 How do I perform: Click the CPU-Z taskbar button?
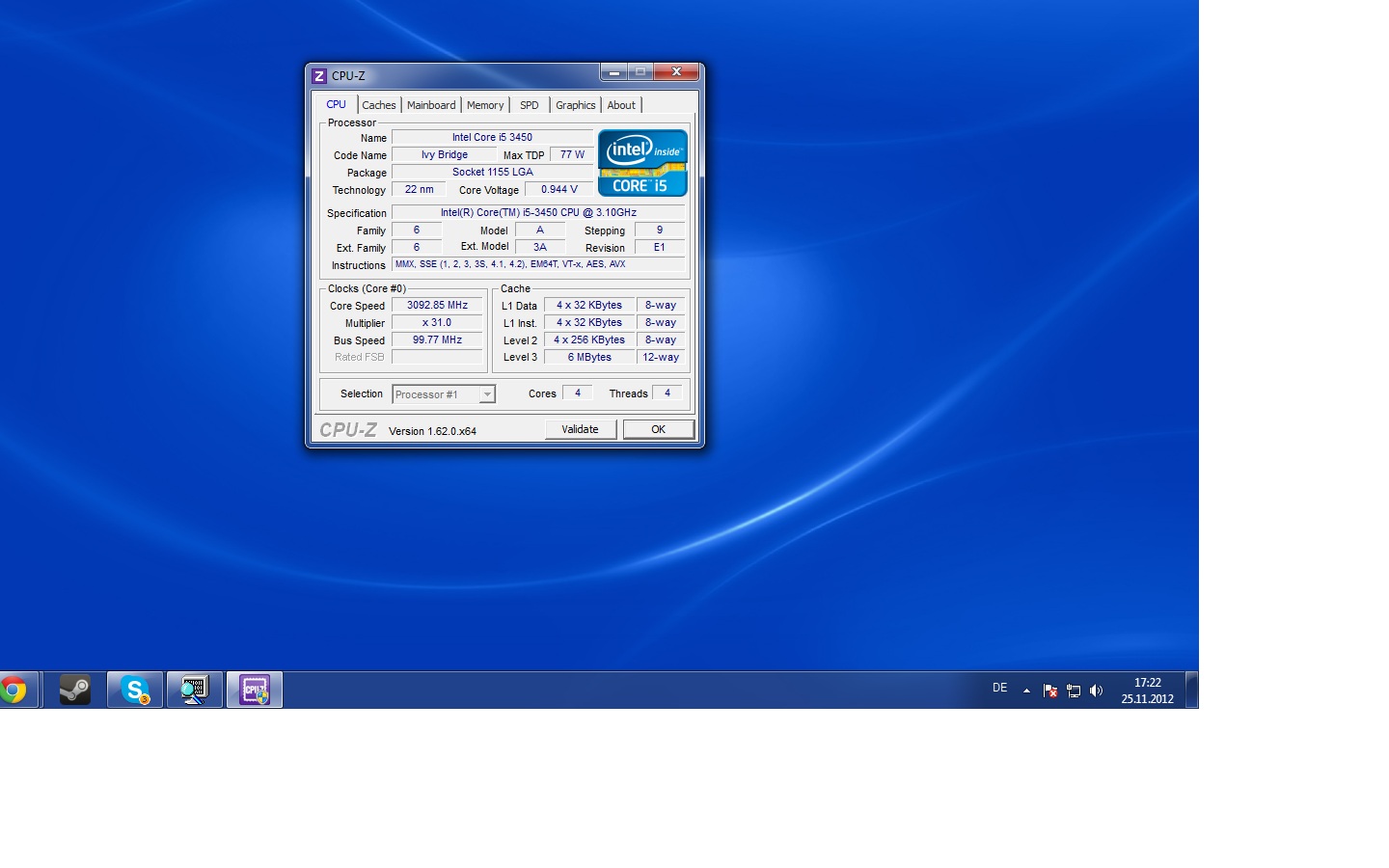255,691
